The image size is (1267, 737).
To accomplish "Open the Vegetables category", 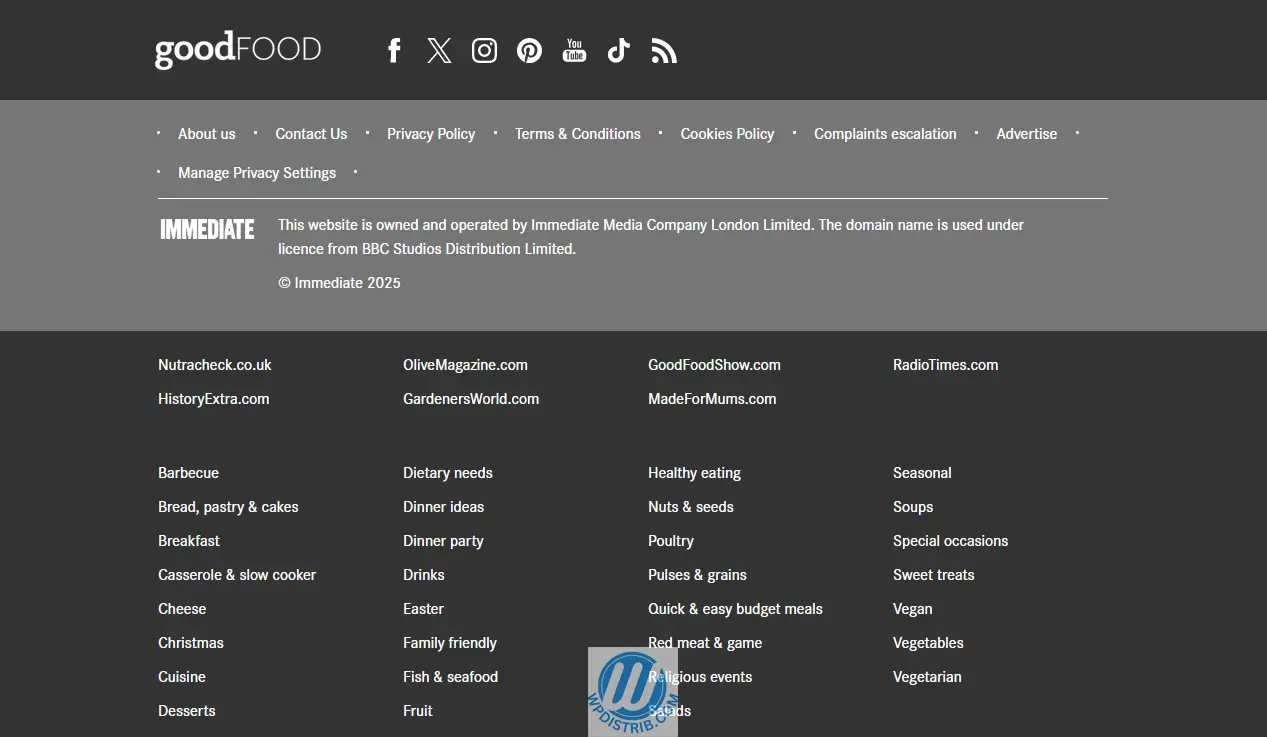I will (x=928, y=643).
